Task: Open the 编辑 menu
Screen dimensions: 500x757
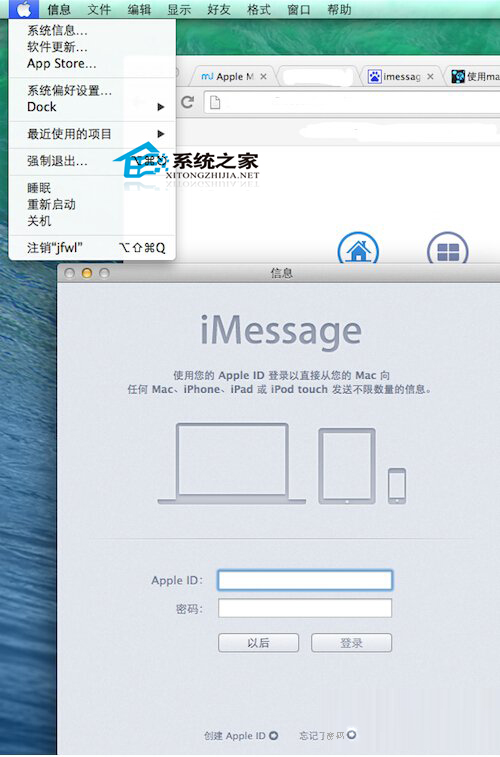Action: (139, 9)
